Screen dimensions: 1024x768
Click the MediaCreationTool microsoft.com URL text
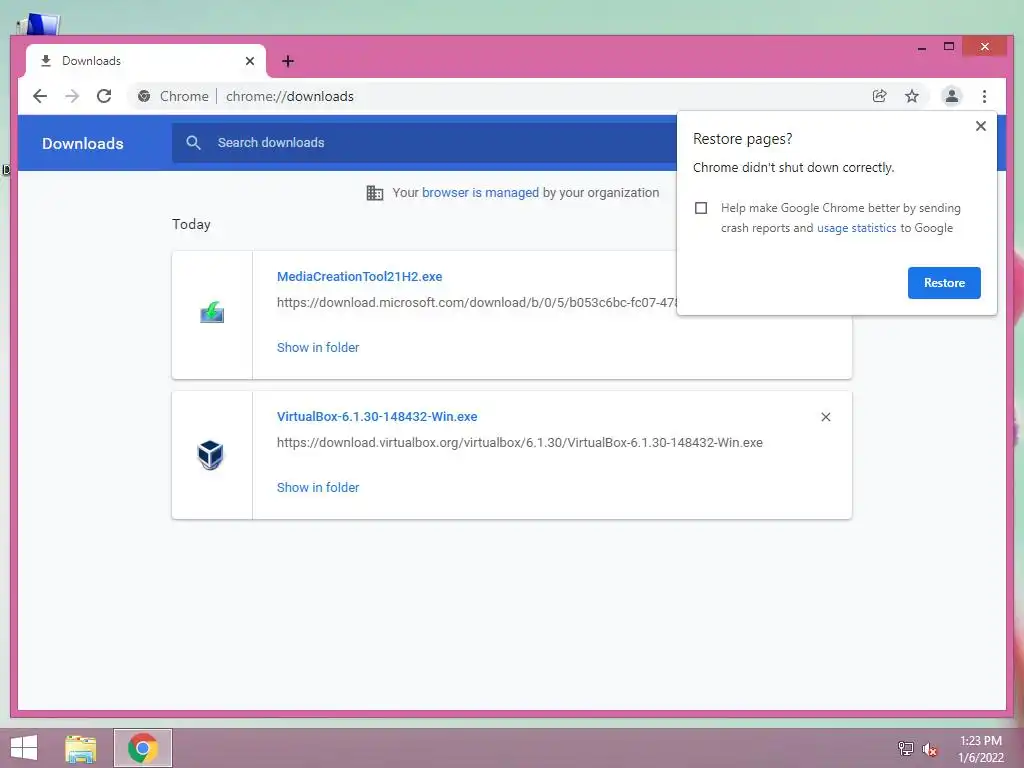(477, 302)
